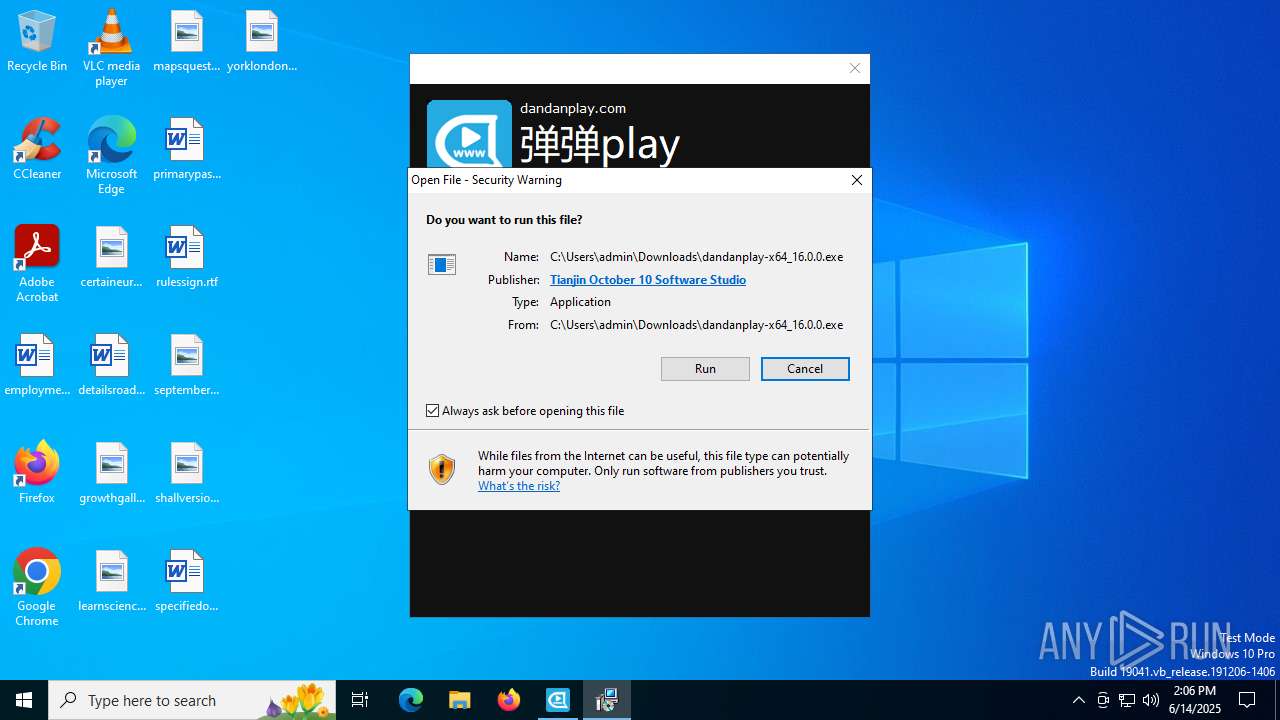Viewport: 1280px width, 720px height.
Task: Select the specifiedo Word document
Action: tap(186, 581)
